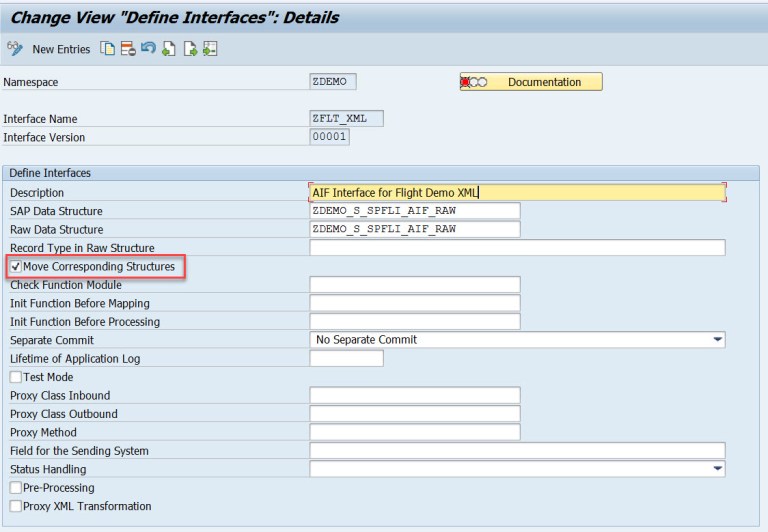The height and width of the screenshot is (532, 768).
Task: Open the Status Handling dropdown list
Action: (717, 469)
